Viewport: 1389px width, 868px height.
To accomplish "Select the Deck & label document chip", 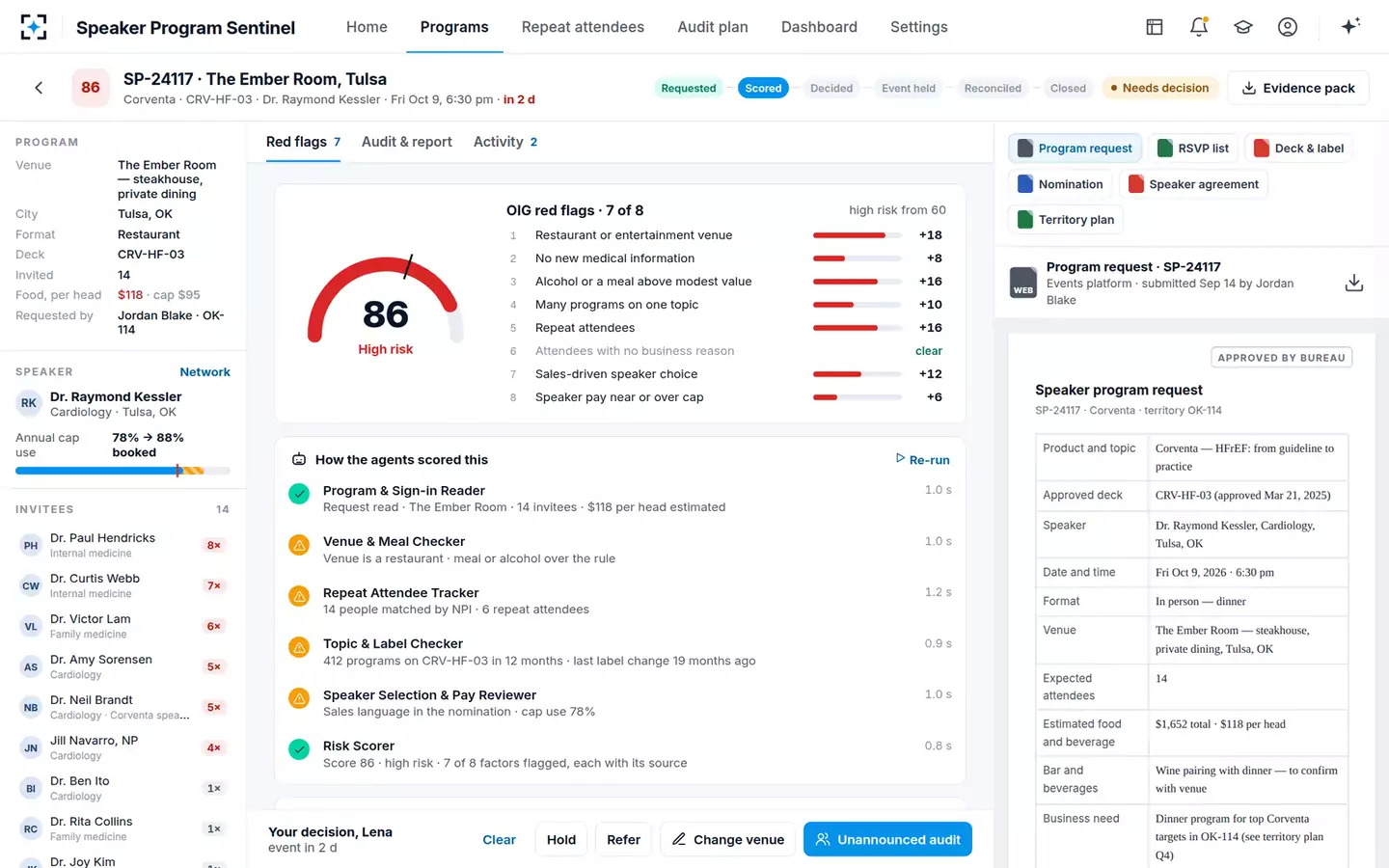I will pos(1298,149).
